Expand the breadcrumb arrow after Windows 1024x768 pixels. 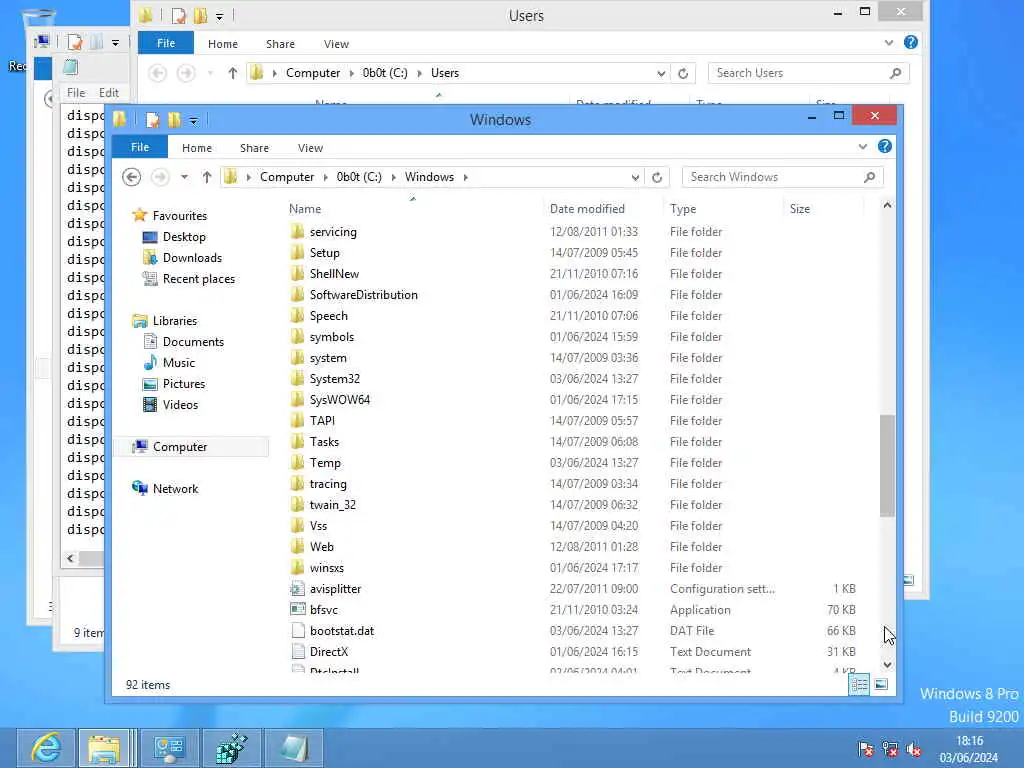(465, 177)
